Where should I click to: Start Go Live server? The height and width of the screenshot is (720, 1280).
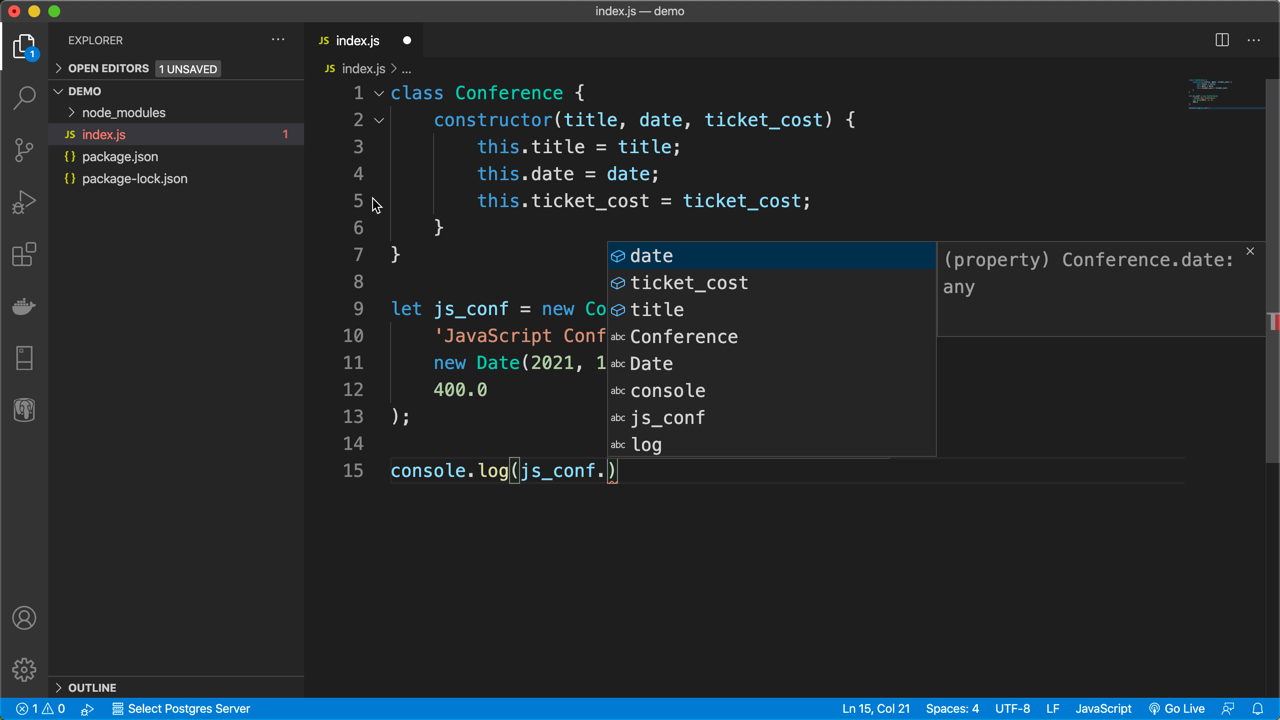1177,709
